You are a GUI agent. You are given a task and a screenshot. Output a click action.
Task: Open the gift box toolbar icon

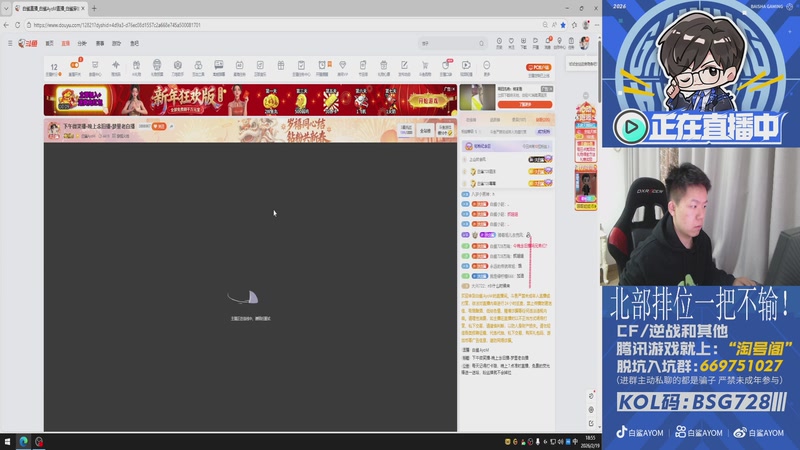point(281,66)
